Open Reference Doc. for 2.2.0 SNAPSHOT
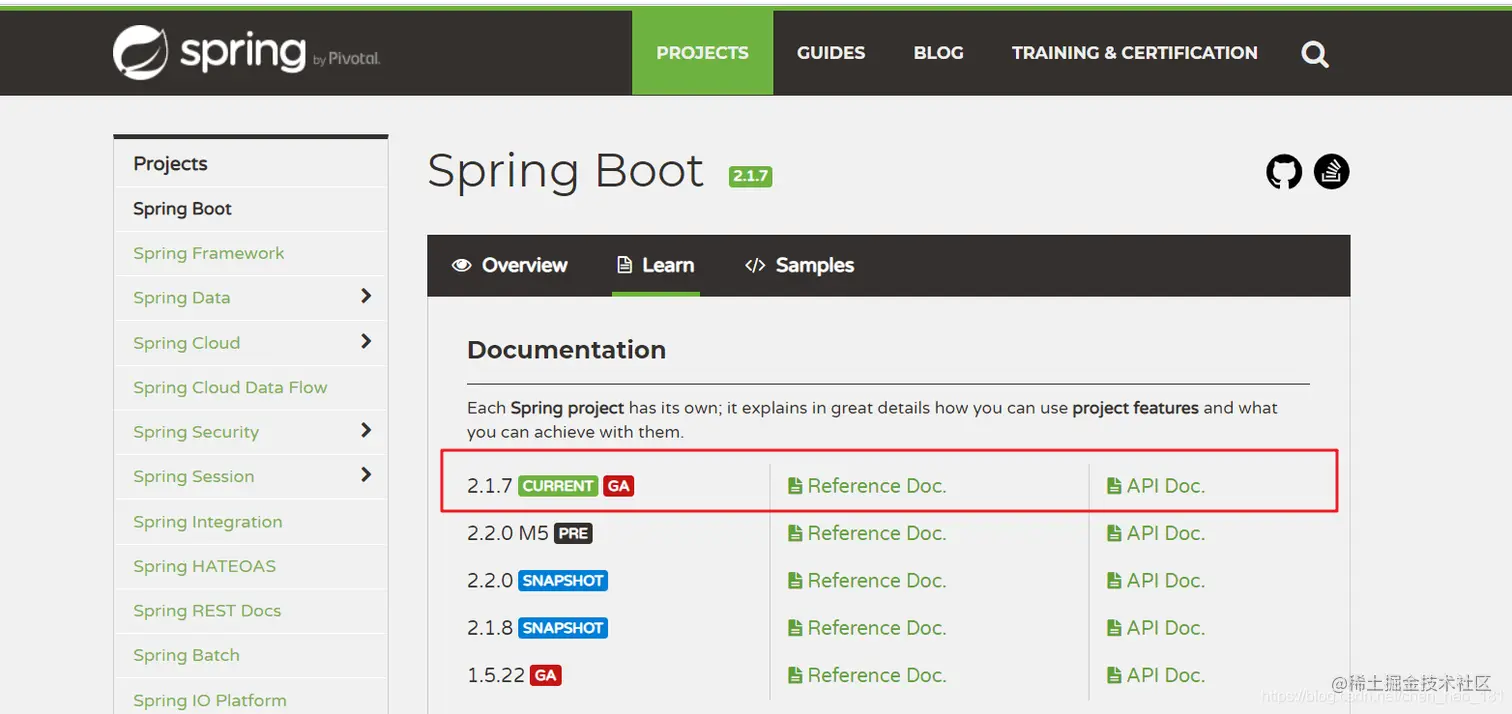Viewport: 1512px width, 714px height. 867,581
